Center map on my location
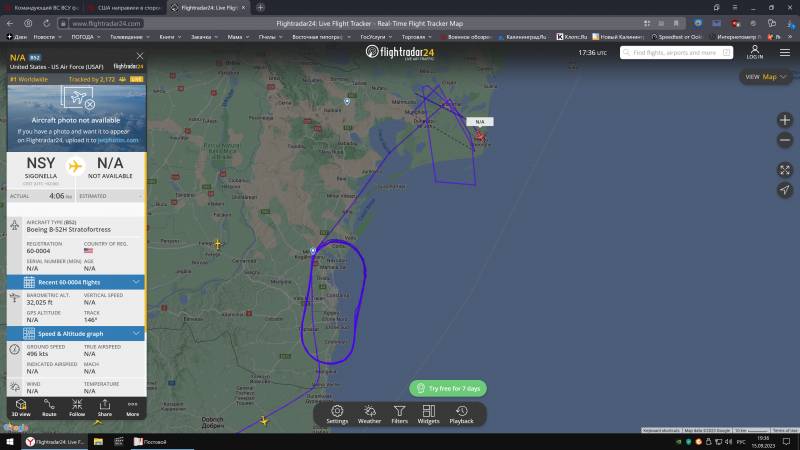Viewport: 800px width, 450px height. click(x=785, y=190)
